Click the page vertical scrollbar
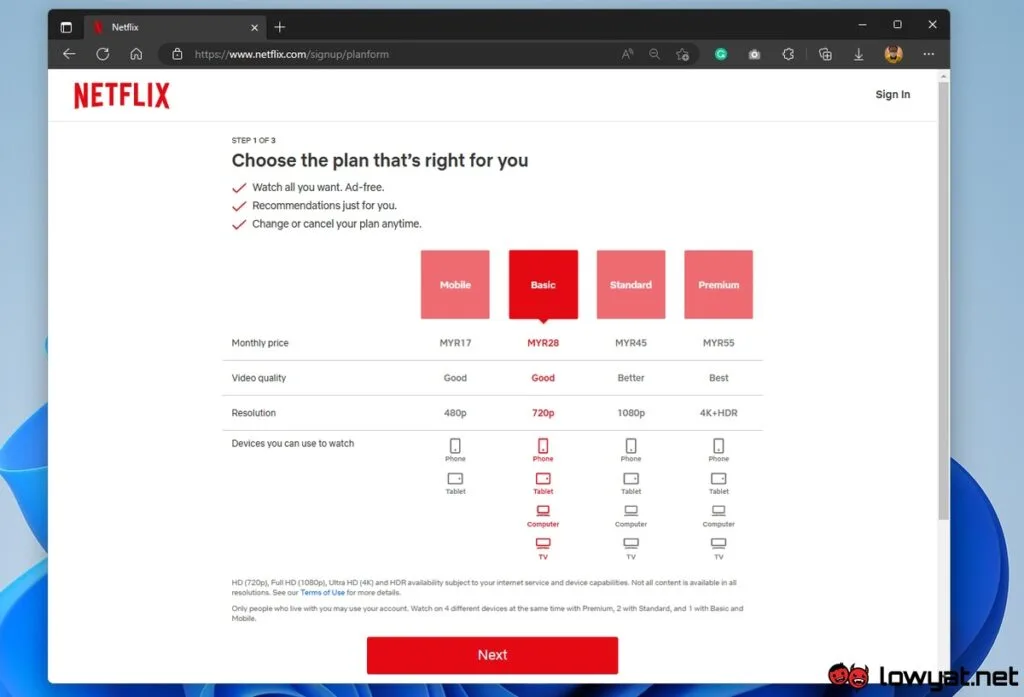Screen dimensions: 1024x697 [x=943, y=300]
